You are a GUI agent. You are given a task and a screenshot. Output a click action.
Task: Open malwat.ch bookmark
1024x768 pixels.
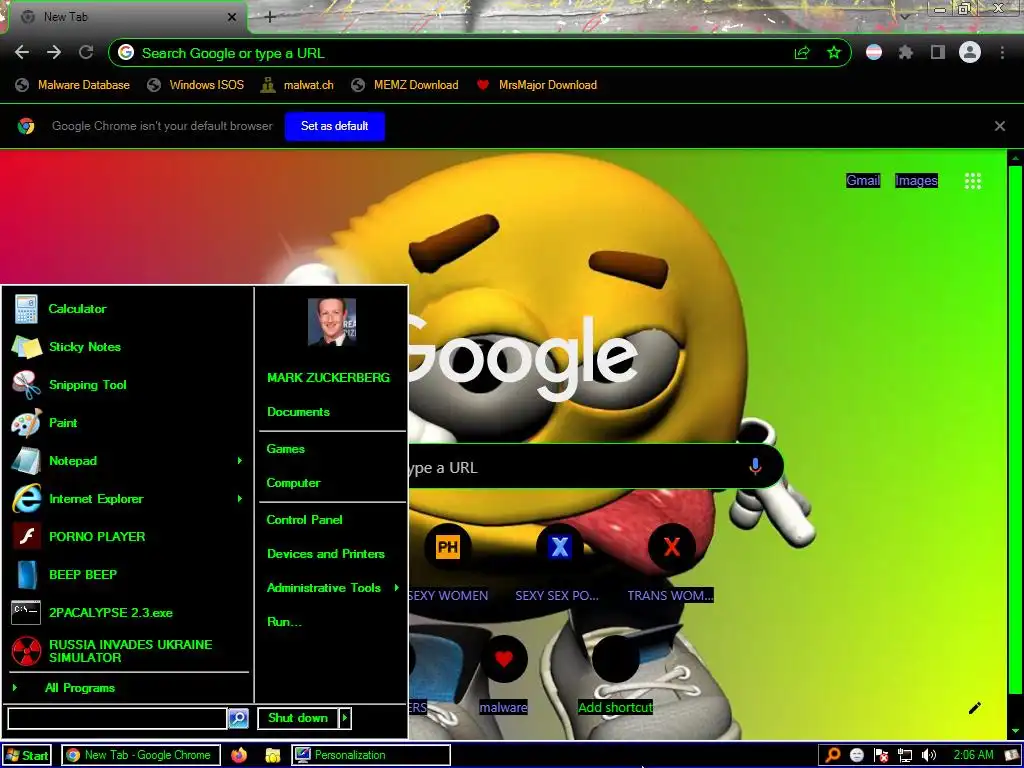(297, 85)
